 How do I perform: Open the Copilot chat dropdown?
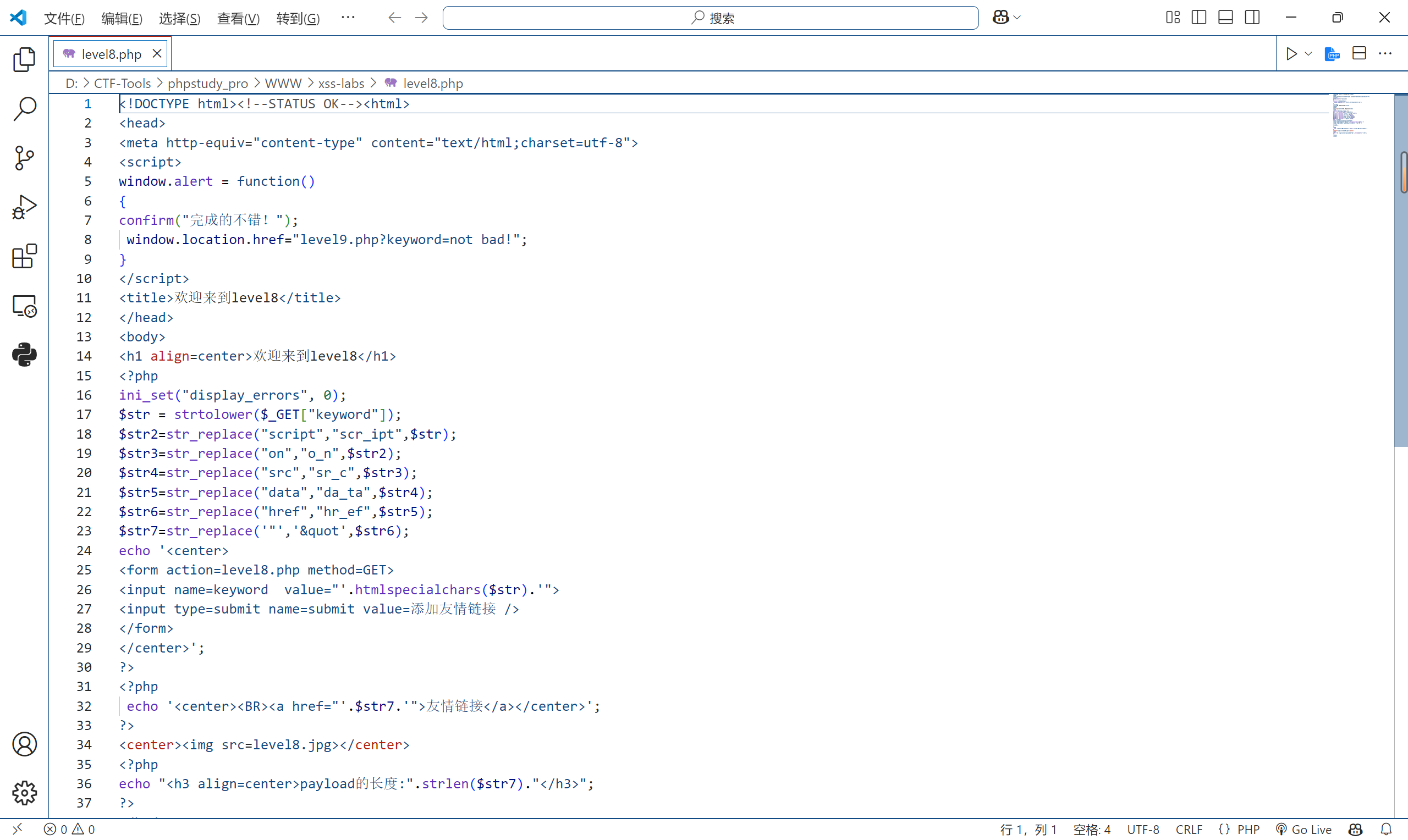[x=1017, y=18]
